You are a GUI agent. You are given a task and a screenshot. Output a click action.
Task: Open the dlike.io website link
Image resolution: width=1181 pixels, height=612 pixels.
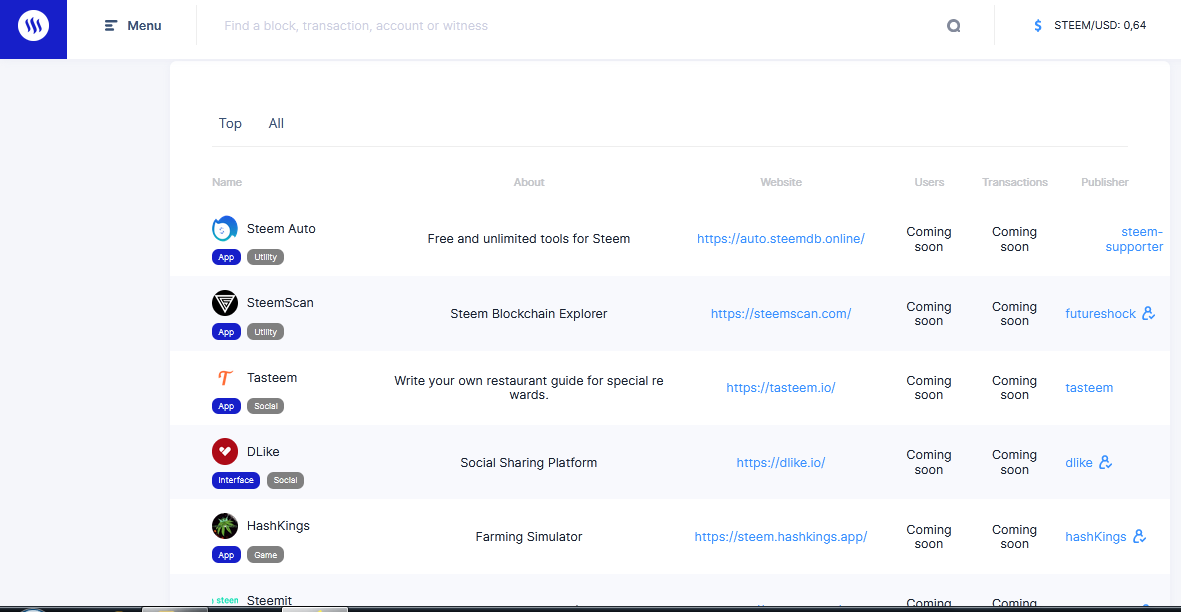(780, 463)
